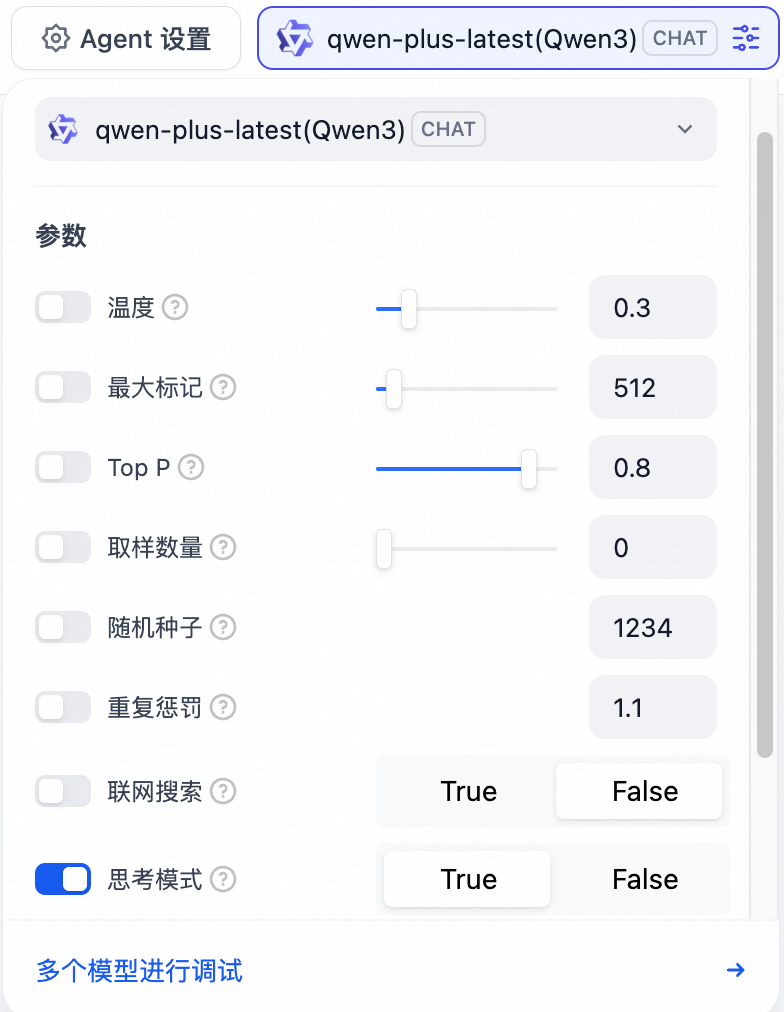Enable the 联网搜索 toggle switch
Viewport: 784px width, 1012px height.
click(63, 792)
